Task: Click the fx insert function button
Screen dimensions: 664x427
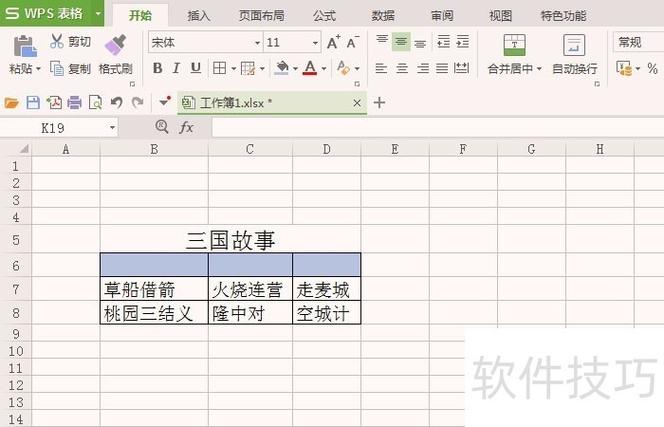Action: 187,127
